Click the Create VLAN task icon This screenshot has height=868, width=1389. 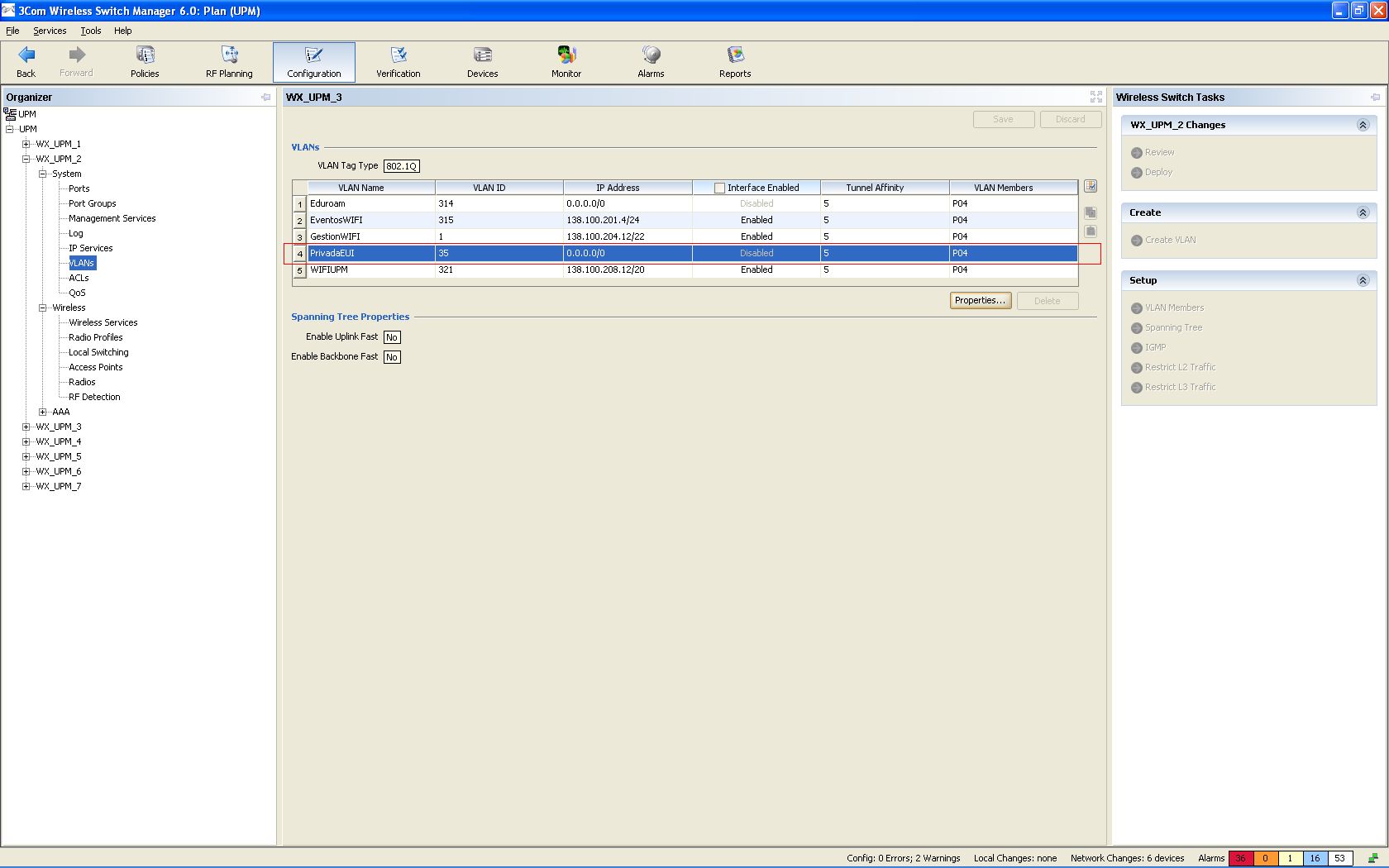click(1137, 241)
